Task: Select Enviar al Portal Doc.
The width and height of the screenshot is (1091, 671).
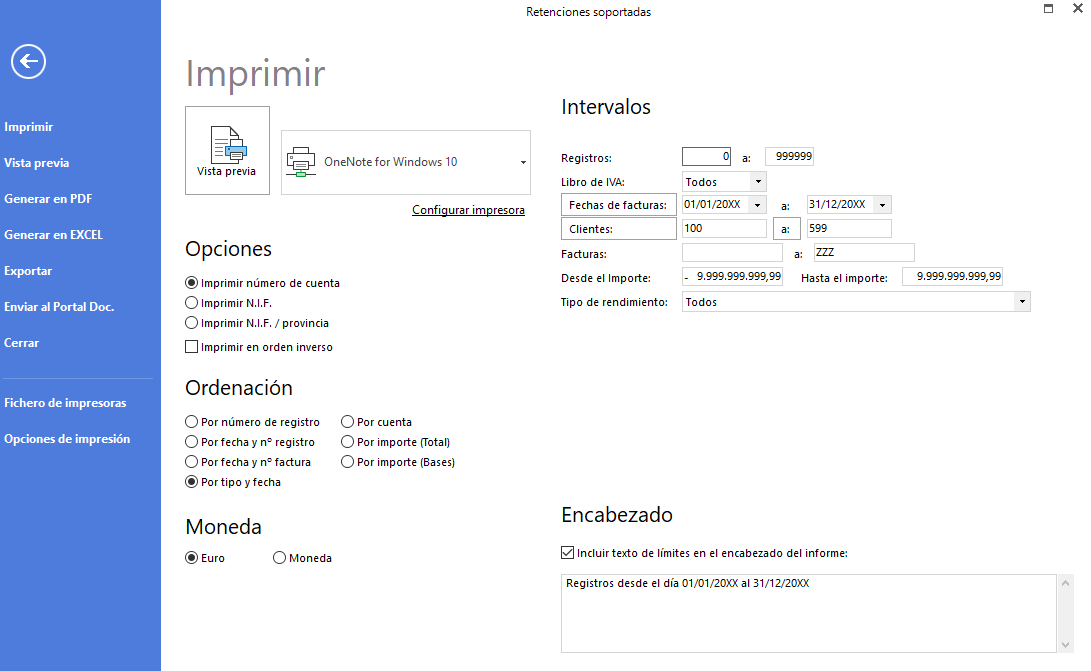Action: [x=59, y=307]
